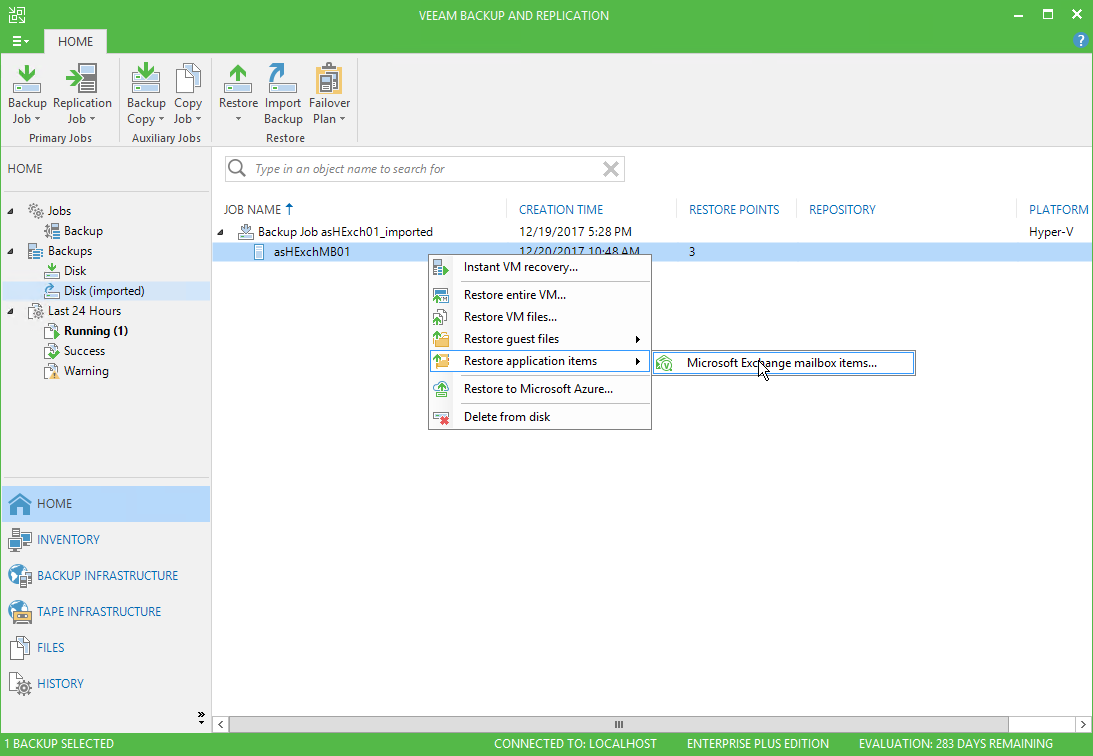Select the Disk (imported) tree node

104,291
